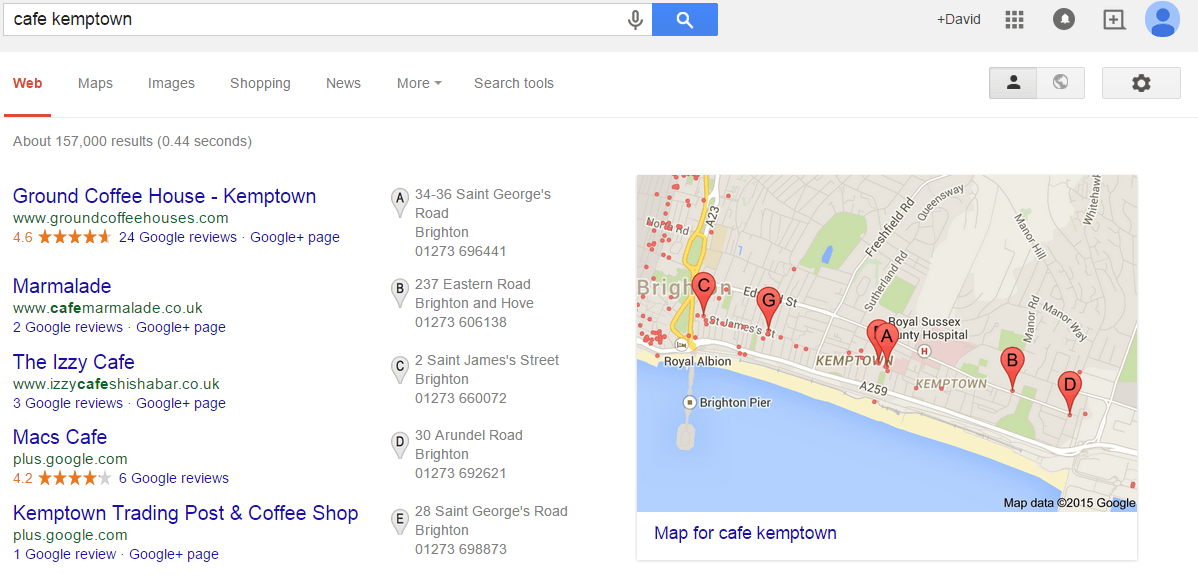Click the voice search microphone icon
1198x577 pixels.
click(635, 20)
